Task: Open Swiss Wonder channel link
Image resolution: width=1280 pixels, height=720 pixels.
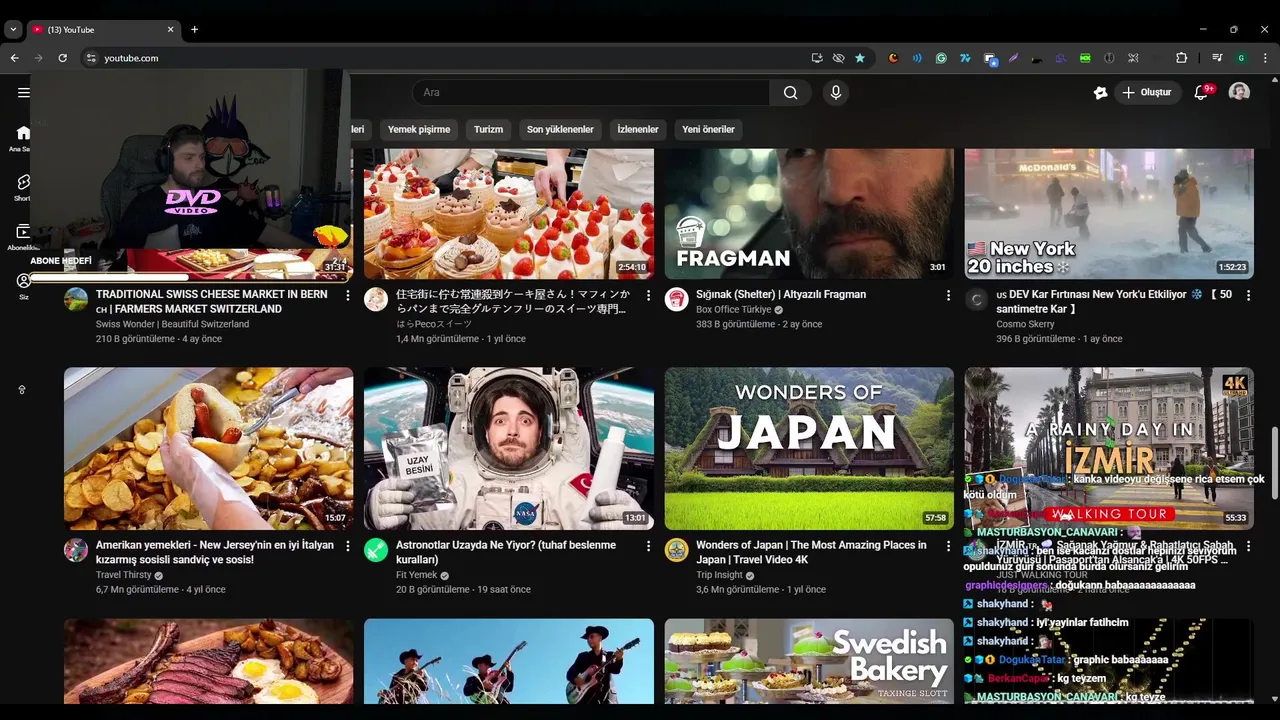Action: [x=172, y=324]
